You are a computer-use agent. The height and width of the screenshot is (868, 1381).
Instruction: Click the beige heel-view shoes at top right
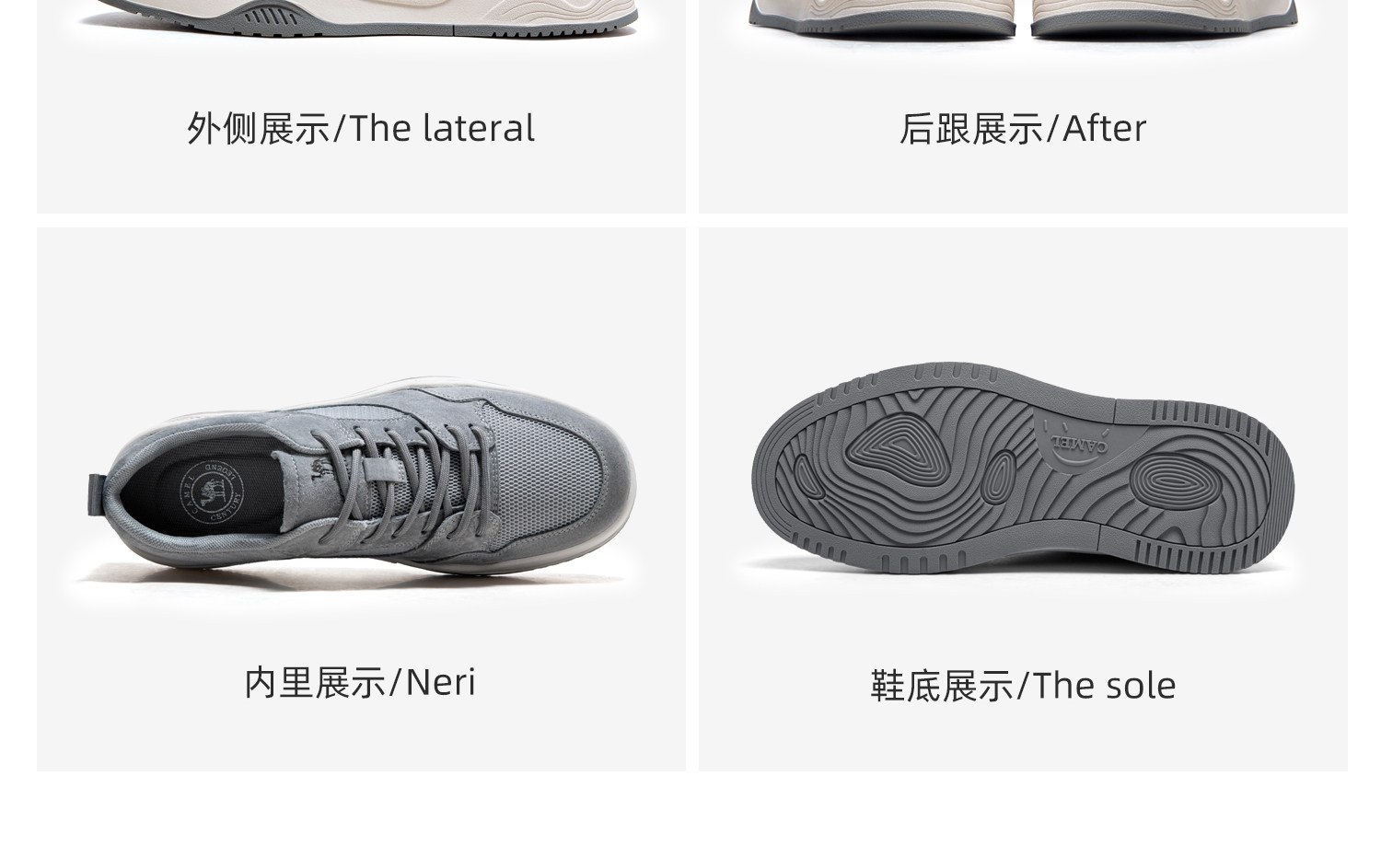click(x=1023, y=17)
